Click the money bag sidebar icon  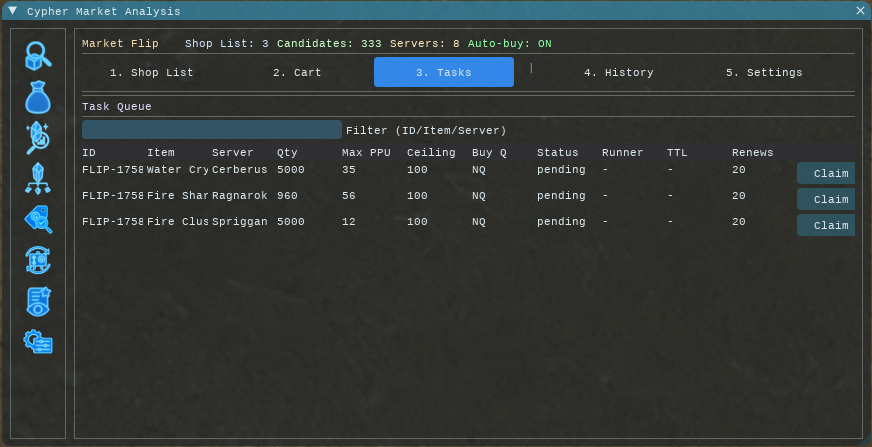[x=38, y=97]
